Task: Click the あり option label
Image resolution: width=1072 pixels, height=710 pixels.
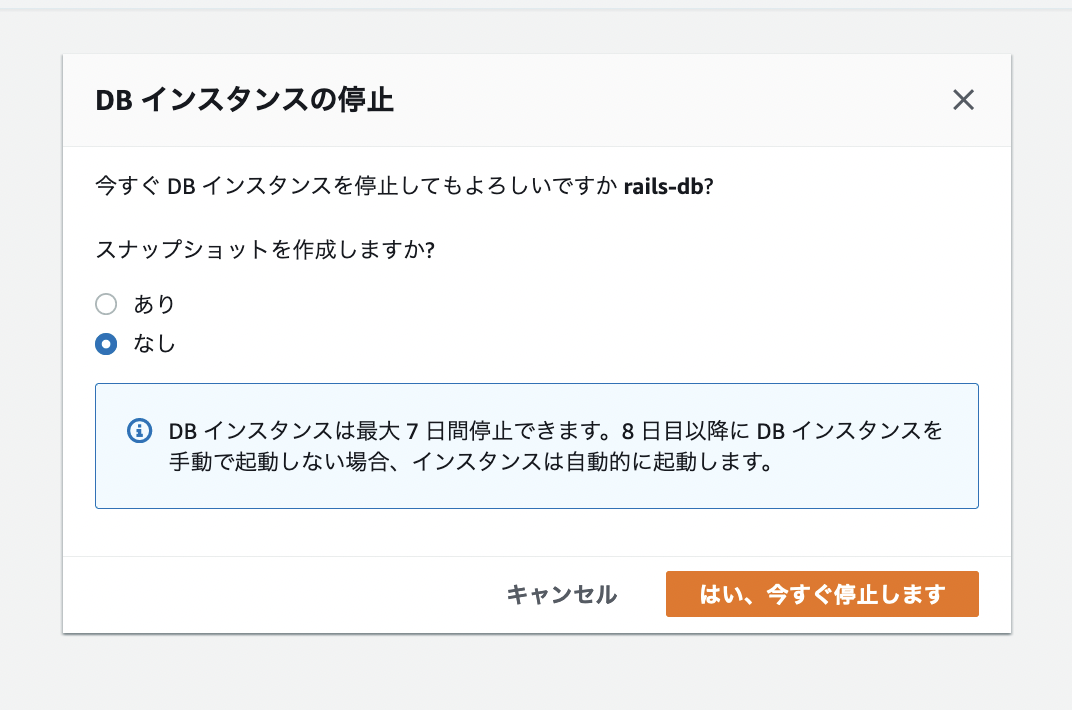Action: pos(154,304)
